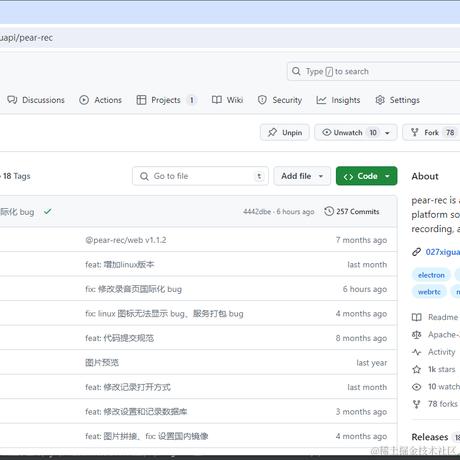Viewport: 460px width, 460px height.
Task: Open the 'feat: 图片拼接' commit message
Action: [x=147, y=436]
